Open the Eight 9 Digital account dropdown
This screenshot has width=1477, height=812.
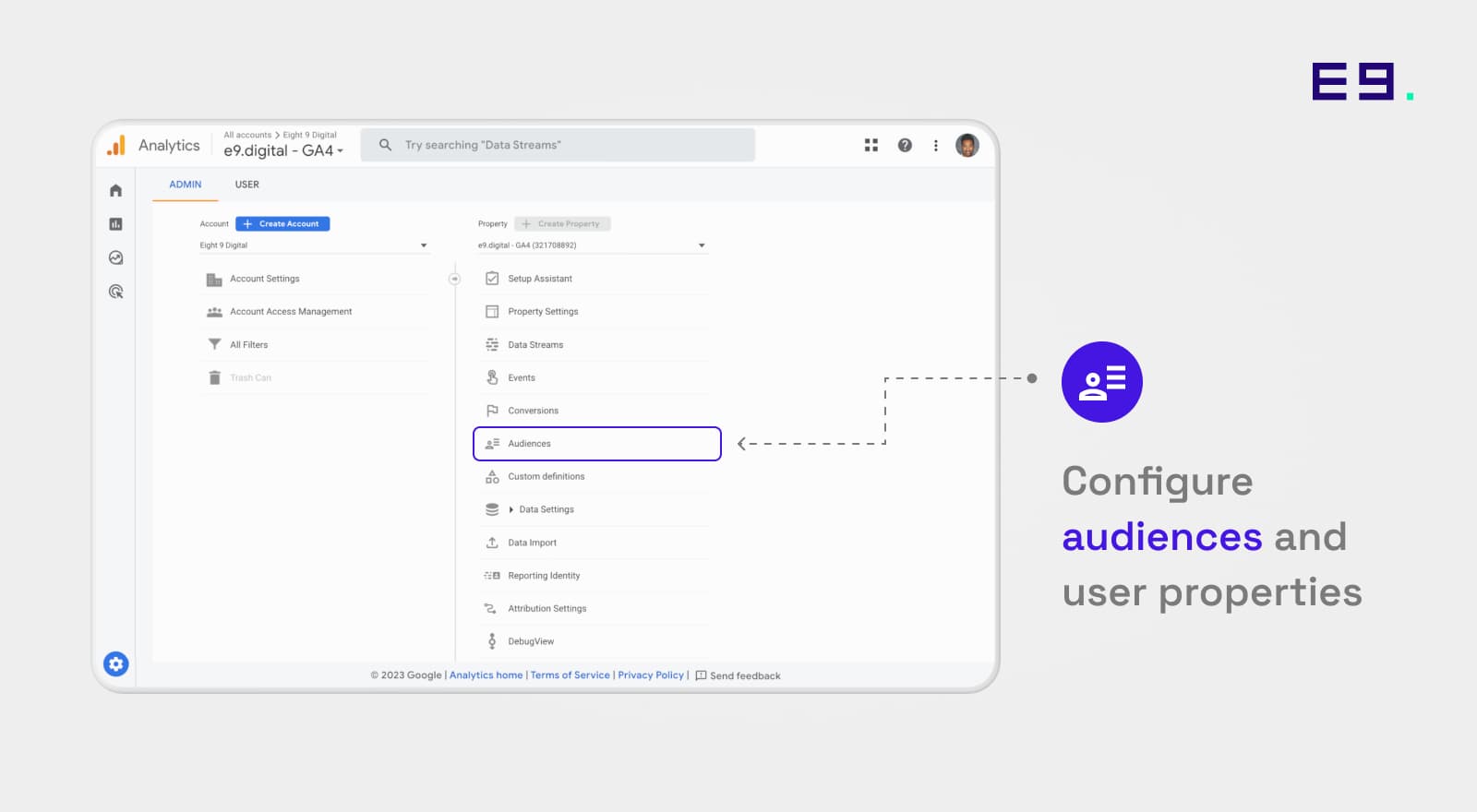click(314, 245)
